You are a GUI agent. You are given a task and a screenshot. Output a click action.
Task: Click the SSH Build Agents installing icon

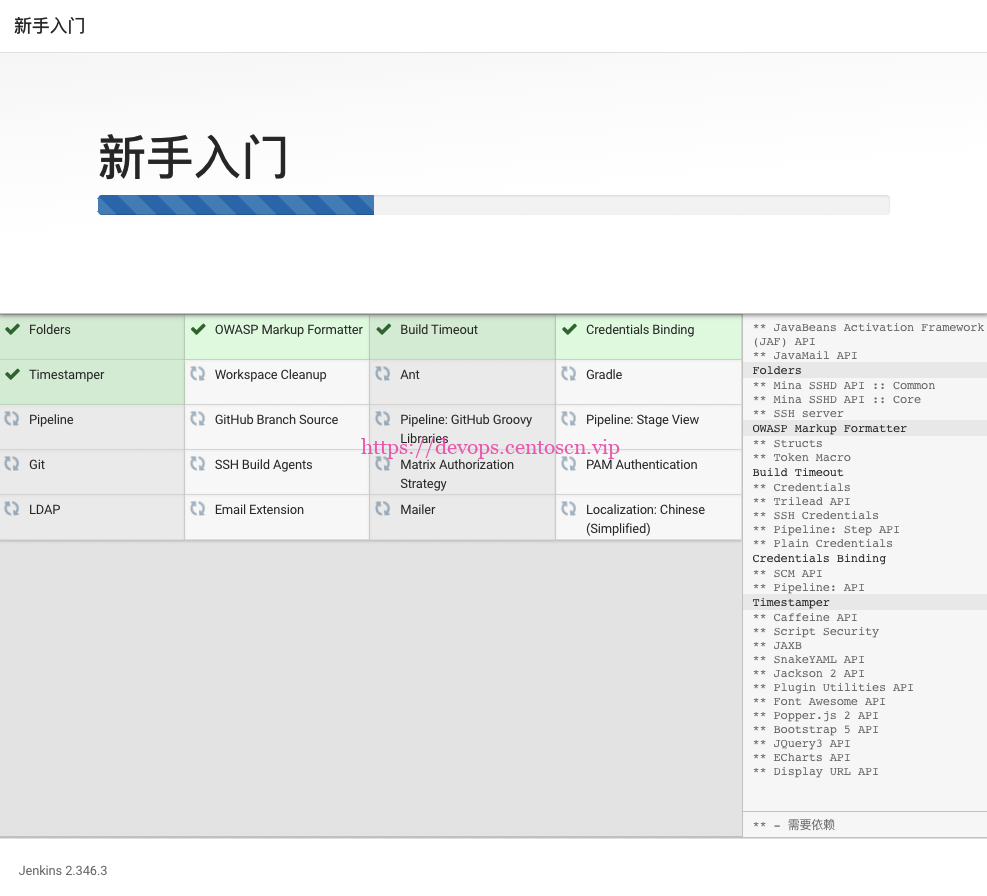pyautogui.click(x=198, y=465)
